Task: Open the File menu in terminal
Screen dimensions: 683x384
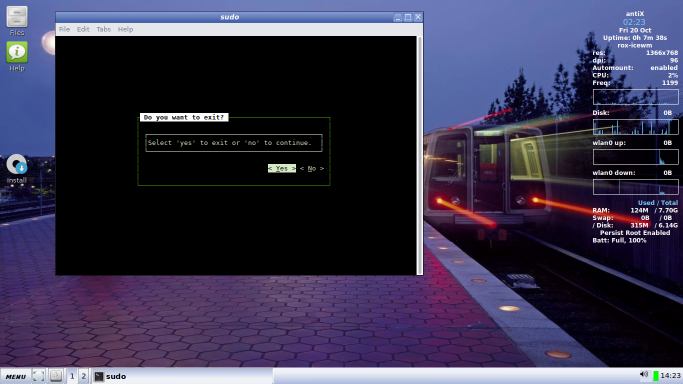Action: coord(64,29)
